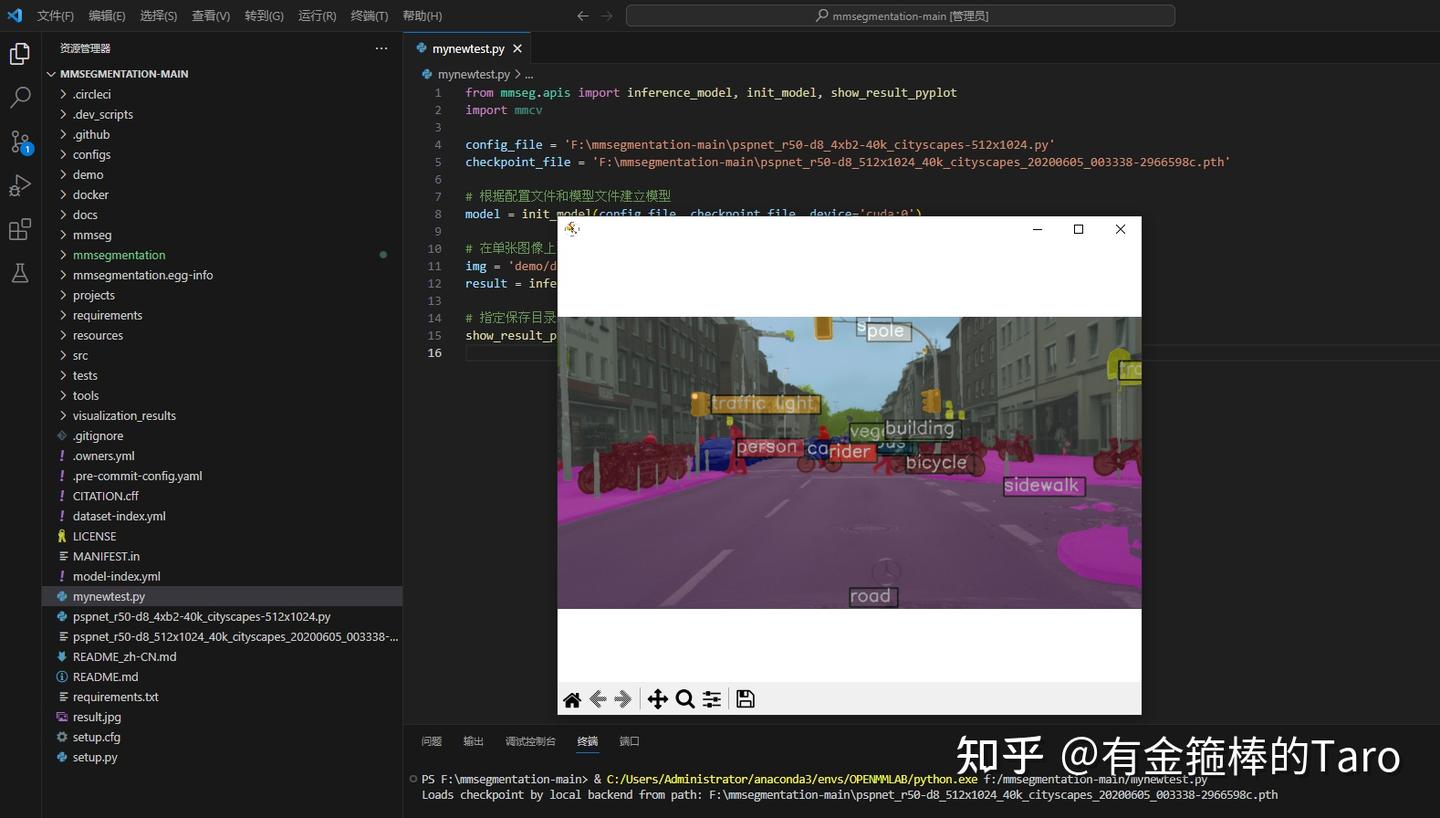The height and width of the screenshot is (818, 1440).
Task: Open the Explorer view in activity bar
Action: 20,54
